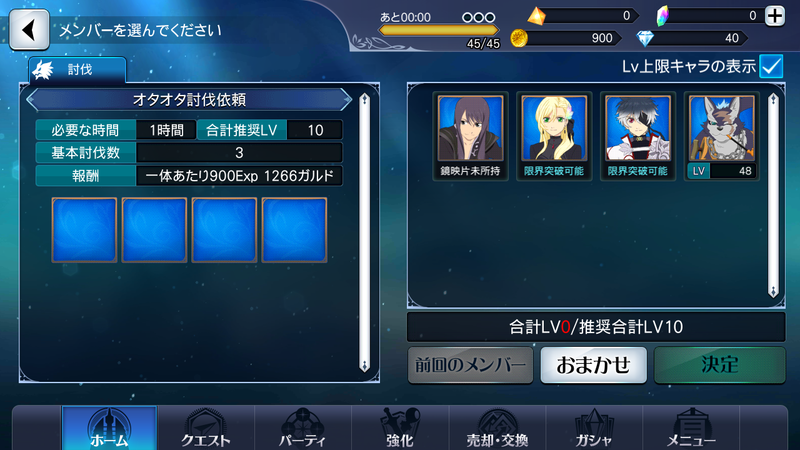Tap the plus icon to add crystals

(775, 16)
